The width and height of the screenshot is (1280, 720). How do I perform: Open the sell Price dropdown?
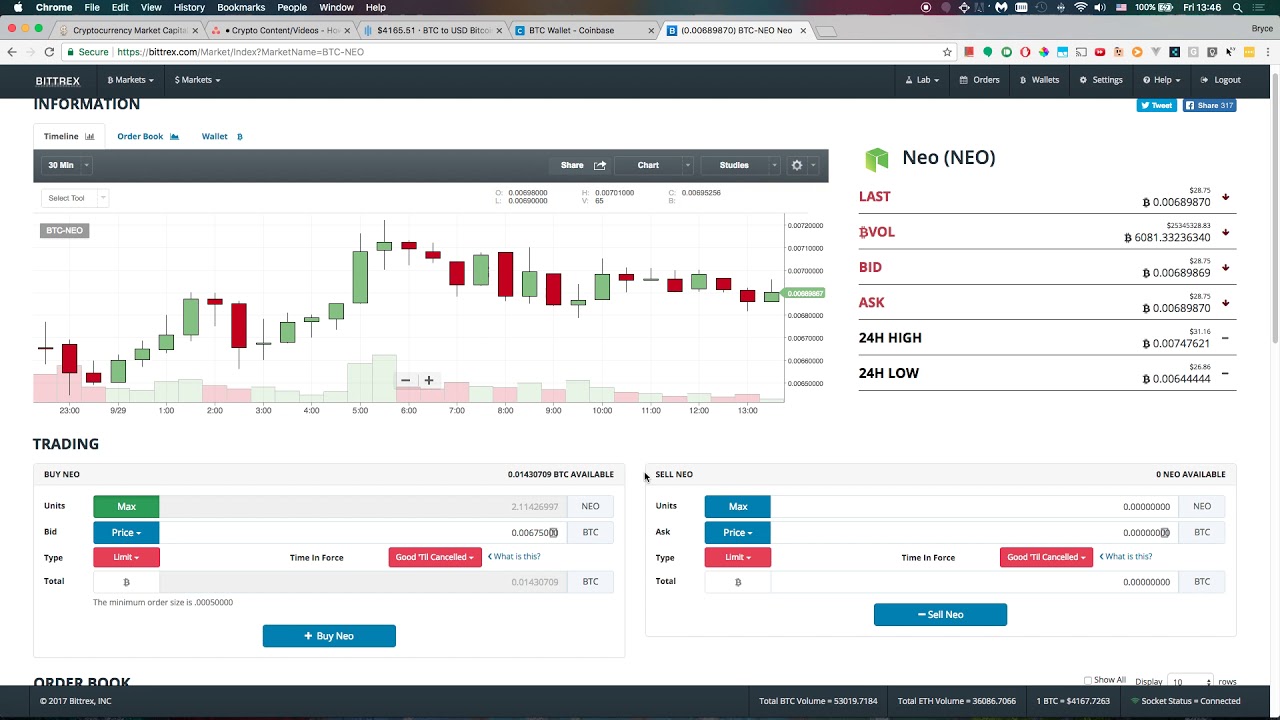[737, 532]
